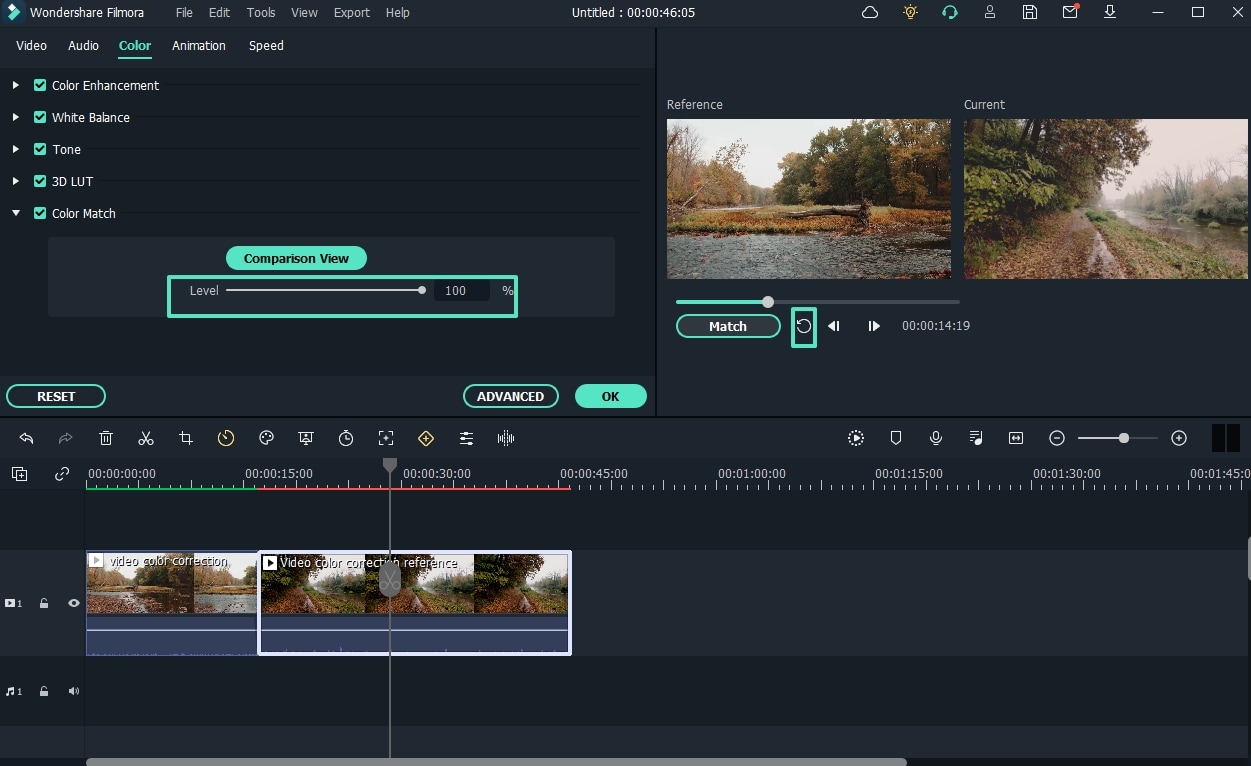1251x766 pixels.
Task: Expand the 3D LUT section
Action: pyautogui.click(x=16, y=181)
